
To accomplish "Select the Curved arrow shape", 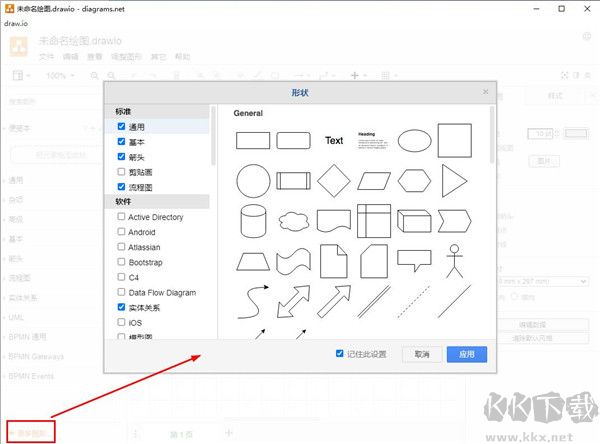I will [253, 302].
